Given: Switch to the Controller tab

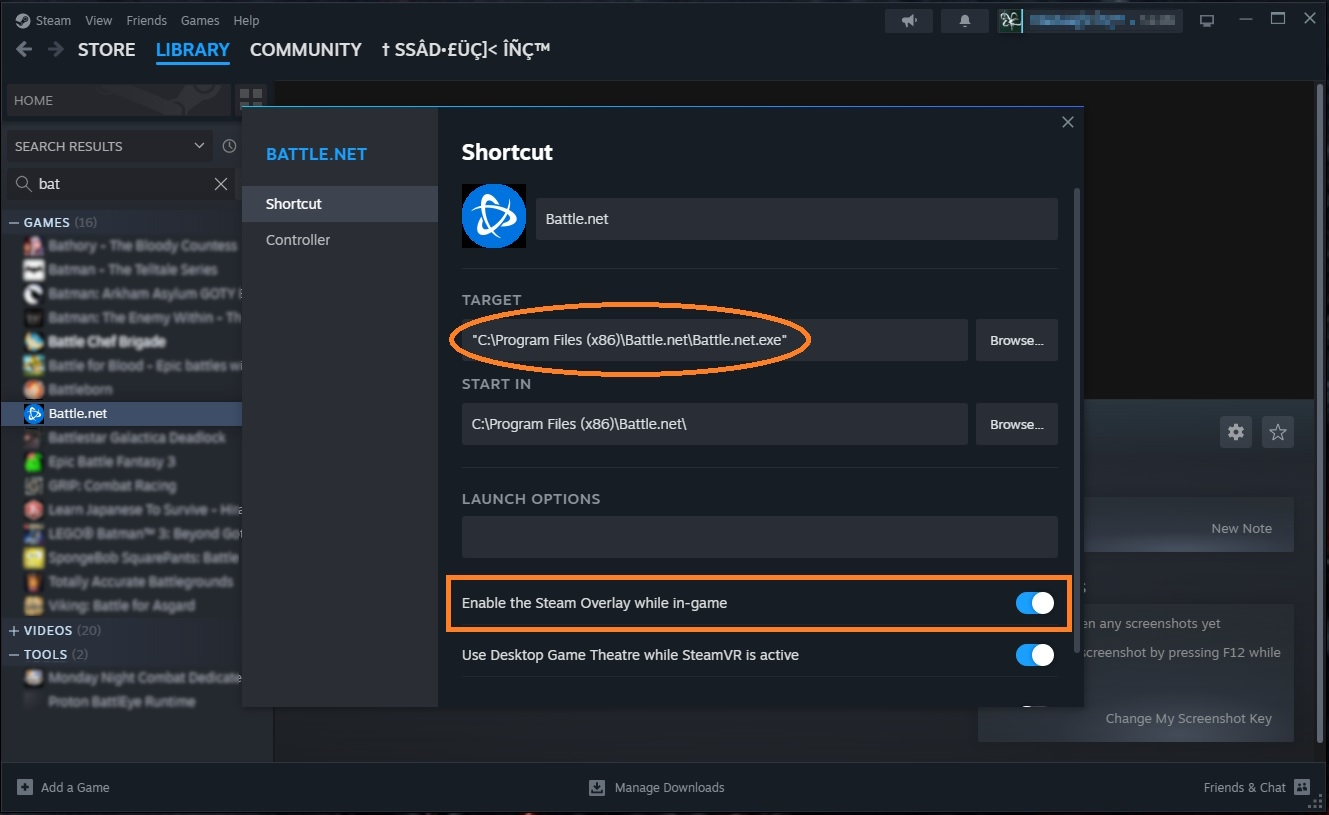Looking at the screenshot, I should (298, 240).
